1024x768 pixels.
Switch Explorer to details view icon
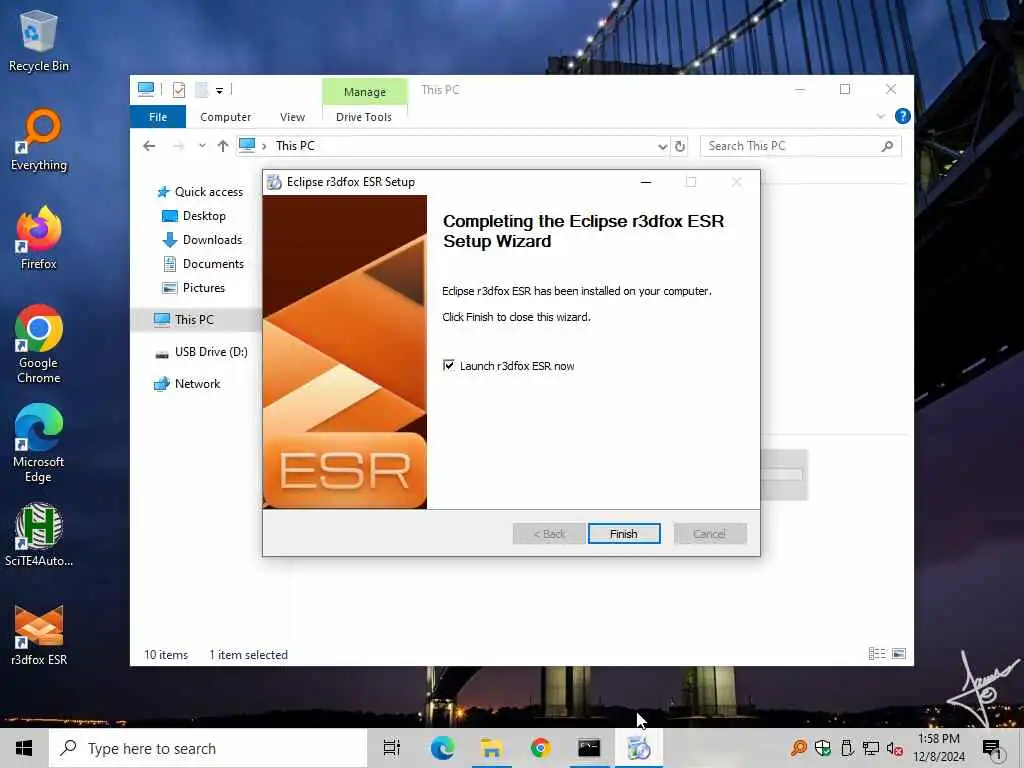(x=876, y=654)
